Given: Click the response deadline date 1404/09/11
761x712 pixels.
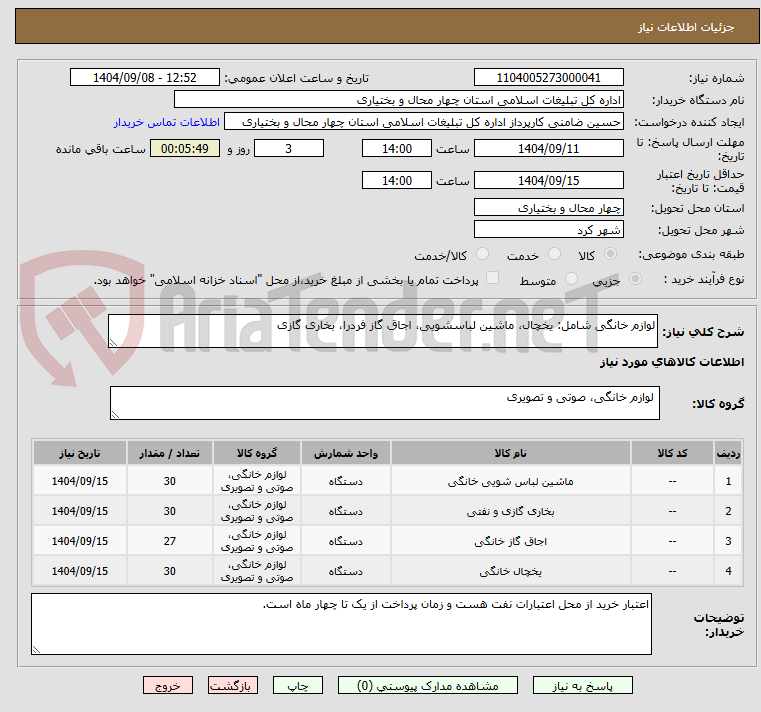Looking at the screenshot, I should (x=548, y=149).
